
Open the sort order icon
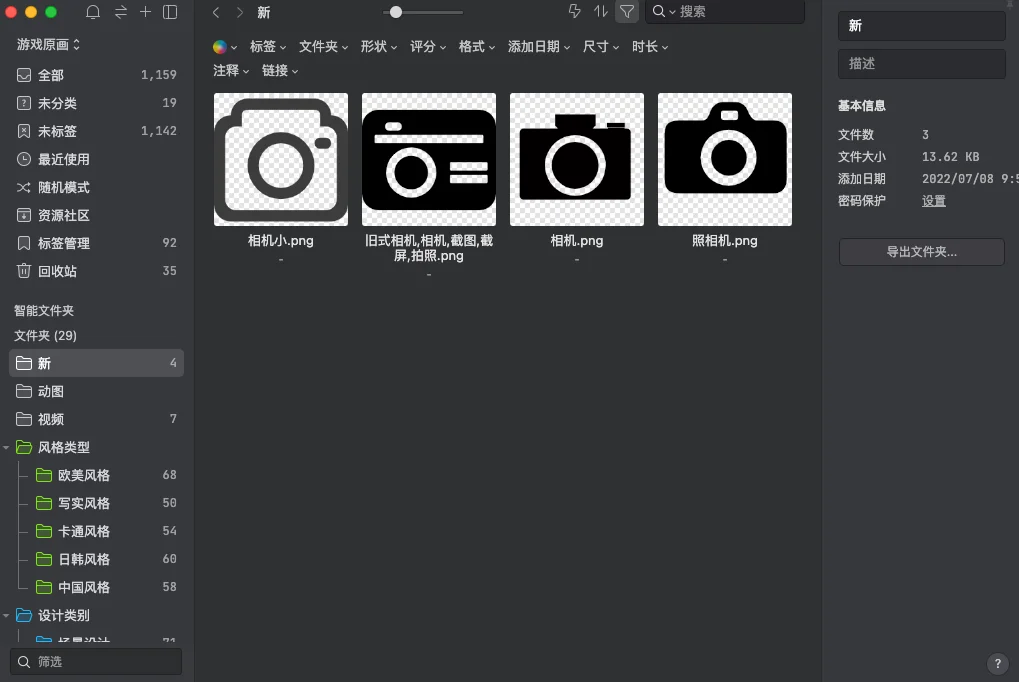coord(600,12)
